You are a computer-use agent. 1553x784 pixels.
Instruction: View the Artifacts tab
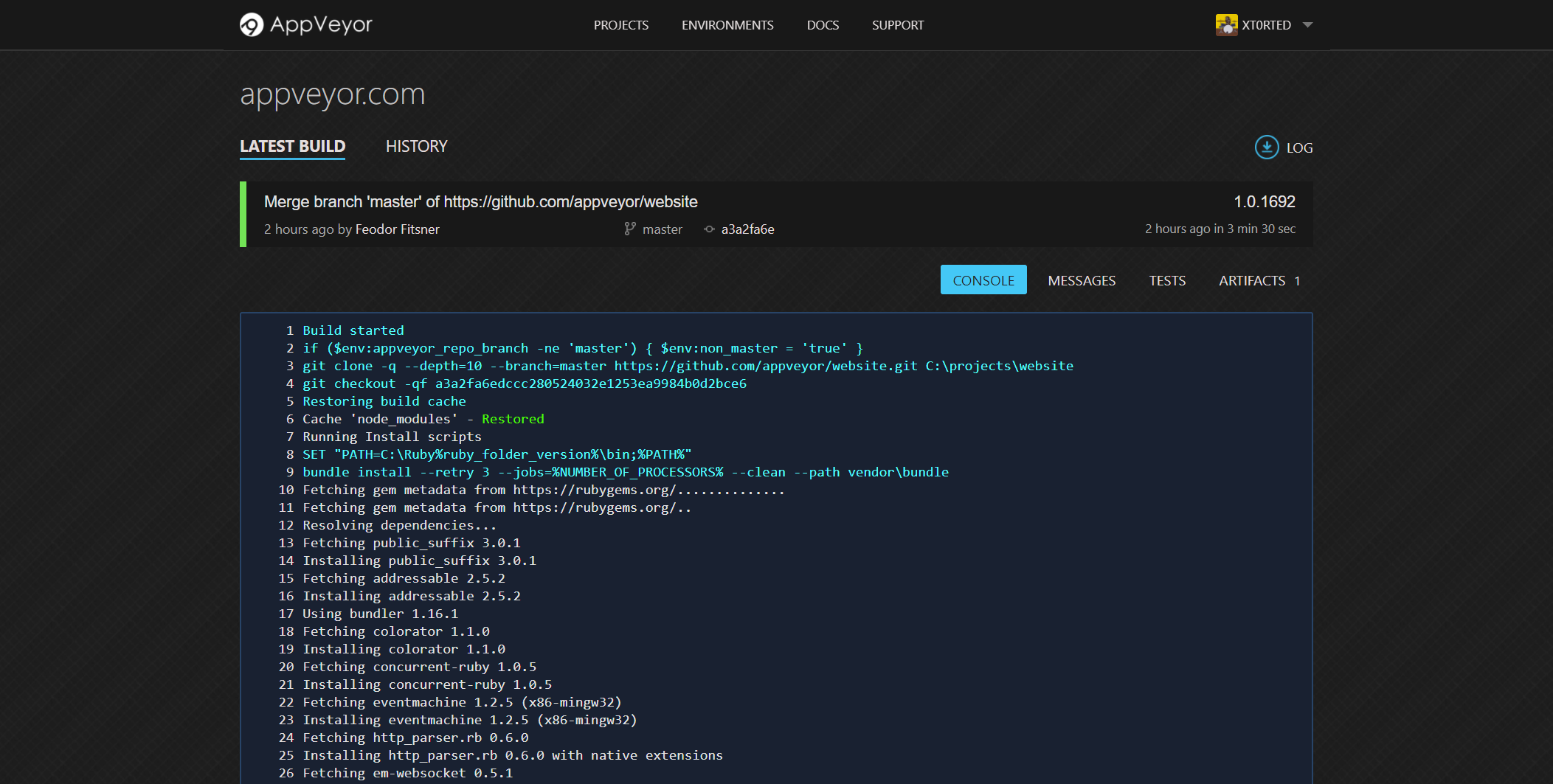coord(1252,280)
